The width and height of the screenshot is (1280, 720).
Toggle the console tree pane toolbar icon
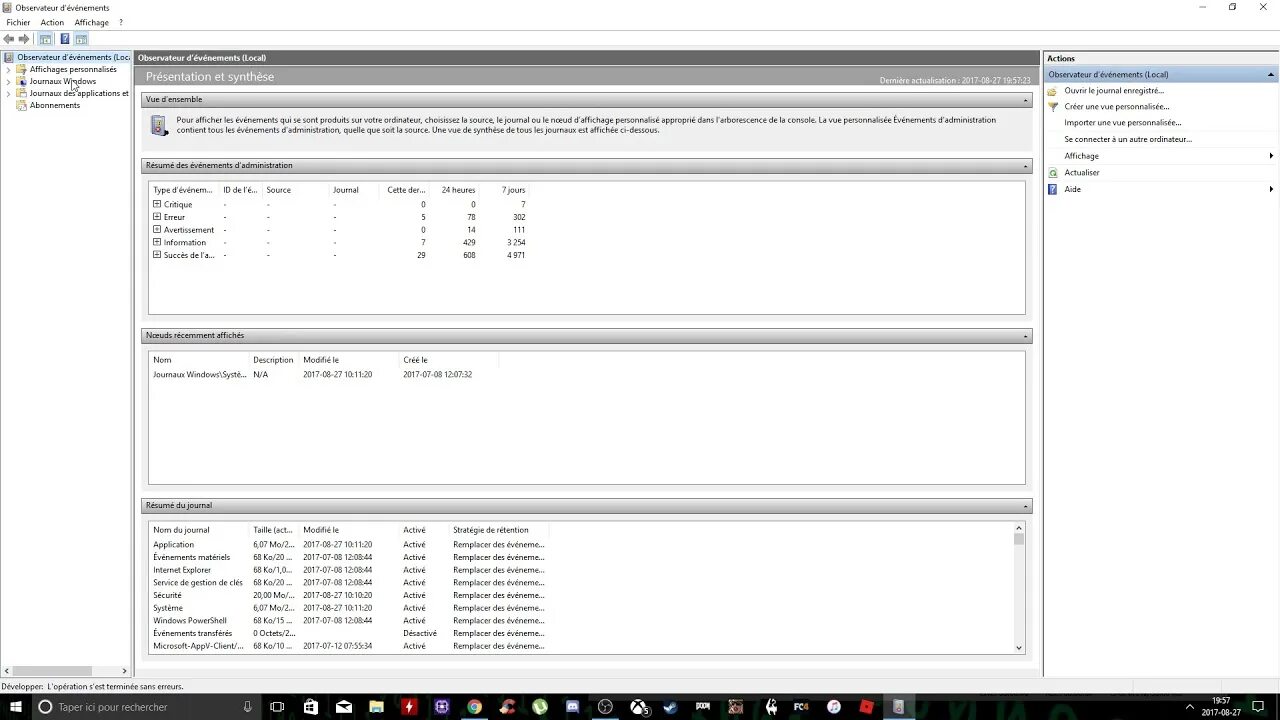coord(45,39)
